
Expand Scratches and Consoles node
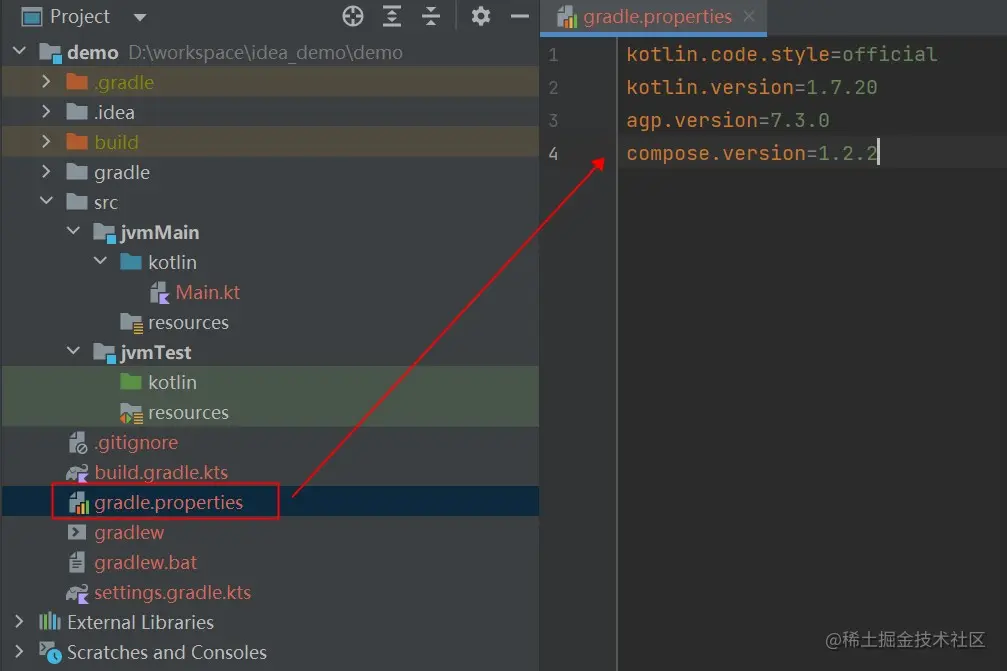19,652
